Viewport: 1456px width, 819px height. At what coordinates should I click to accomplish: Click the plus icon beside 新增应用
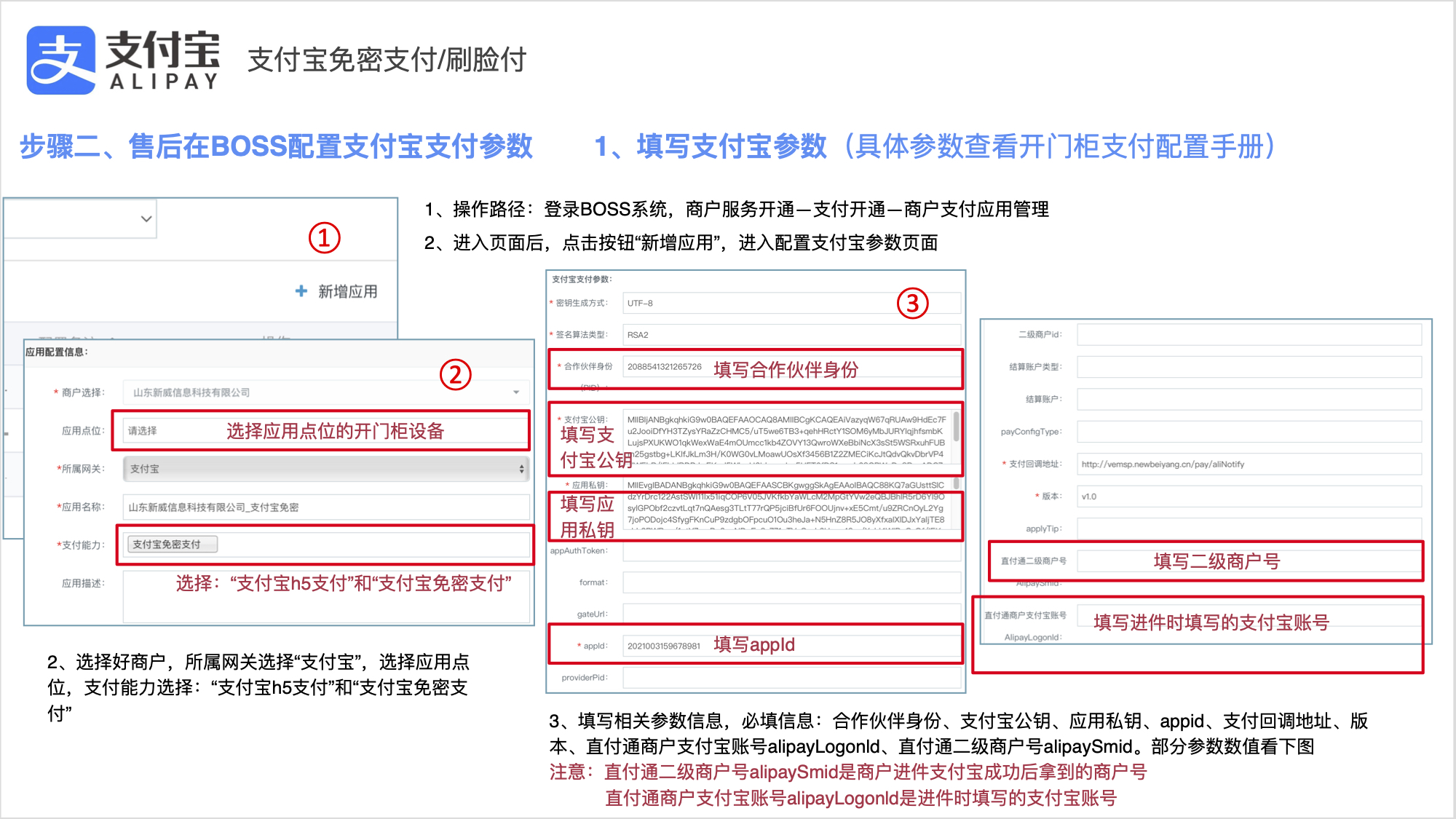pyautogui.click(x=301, y=291)
